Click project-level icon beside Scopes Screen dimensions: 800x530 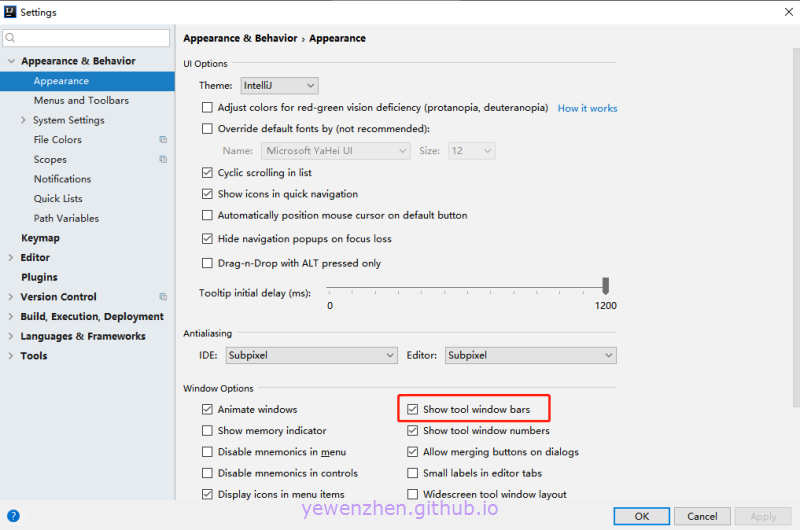click(163, 160)
